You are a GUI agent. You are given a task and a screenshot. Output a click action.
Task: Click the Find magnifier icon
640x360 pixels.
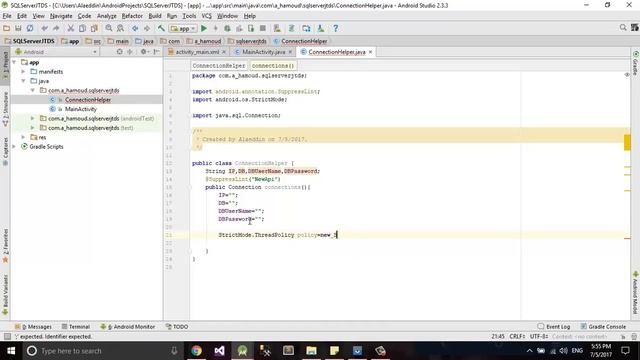click(x=109, y=28)
